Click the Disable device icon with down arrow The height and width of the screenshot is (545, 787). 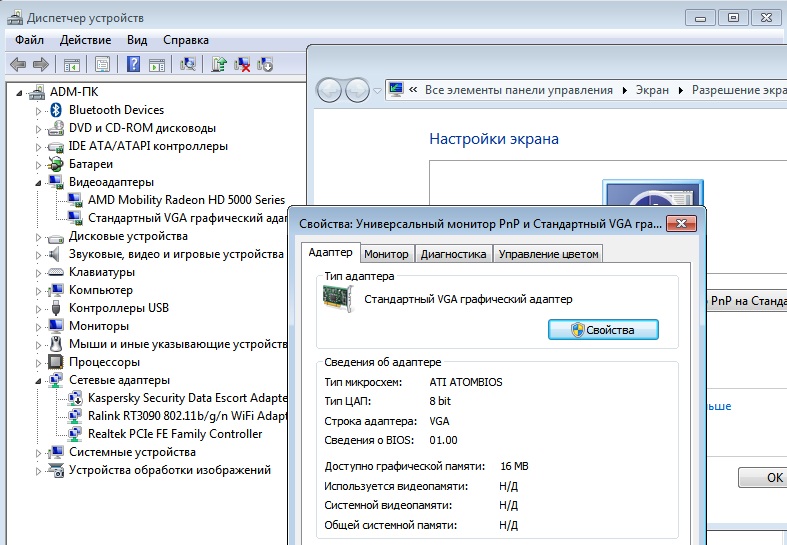pos(265,65)
